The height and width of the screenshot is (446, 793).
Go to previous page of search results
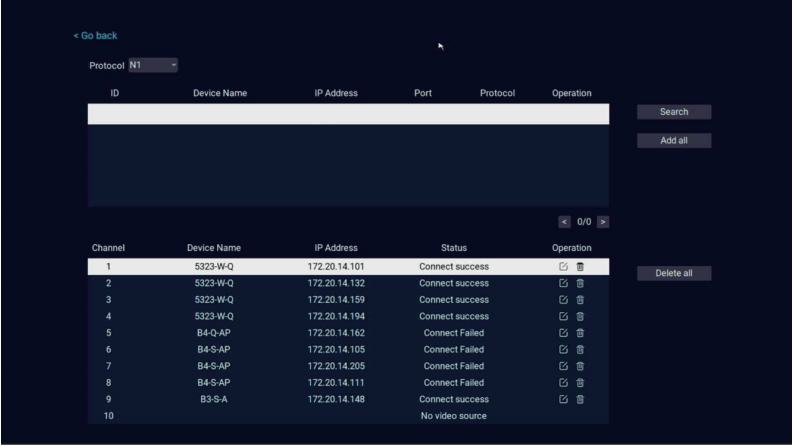[x=563, y=221]
